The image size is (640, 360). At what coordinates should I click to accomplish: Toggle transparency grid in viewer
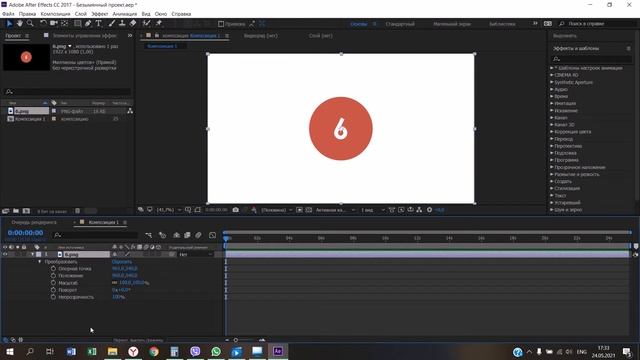[x=309, y=210]
